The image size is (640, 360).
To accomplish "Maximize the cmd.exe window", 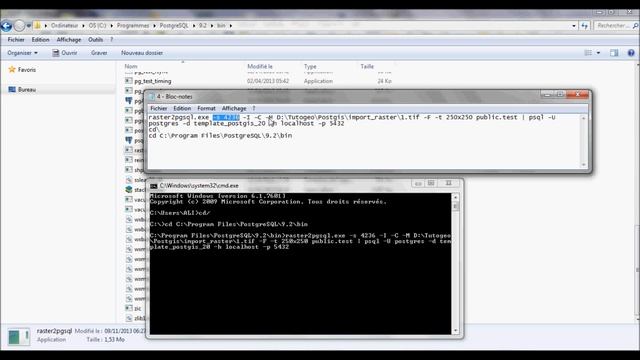I will [x=431, y=183].
